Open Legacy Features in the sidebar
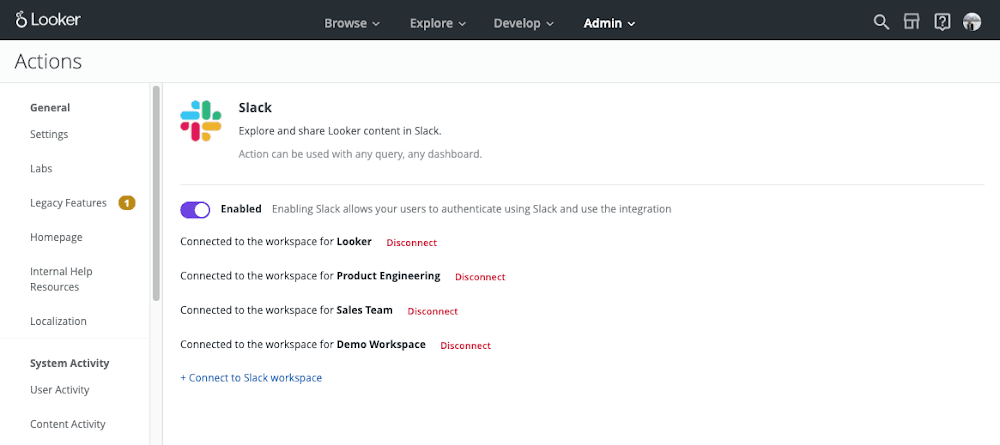 point(68,203)
